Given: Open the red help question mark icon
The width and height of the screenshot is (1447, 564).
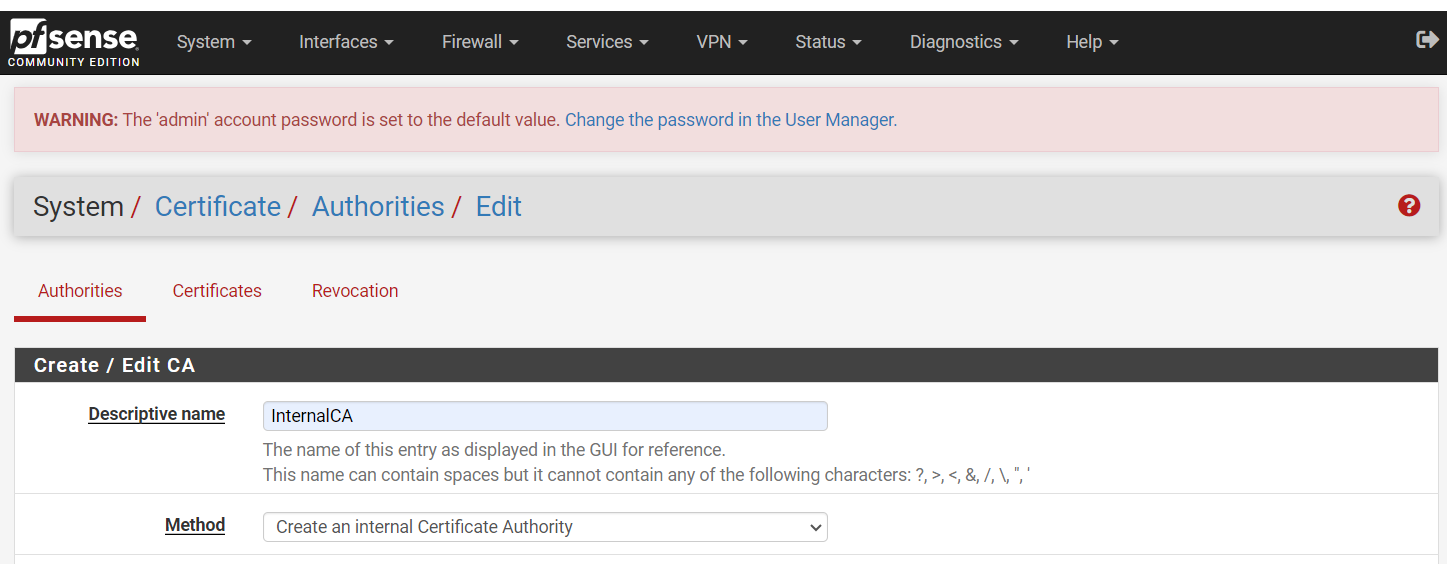Looking at the screenshot, I should click(1409, 206).
